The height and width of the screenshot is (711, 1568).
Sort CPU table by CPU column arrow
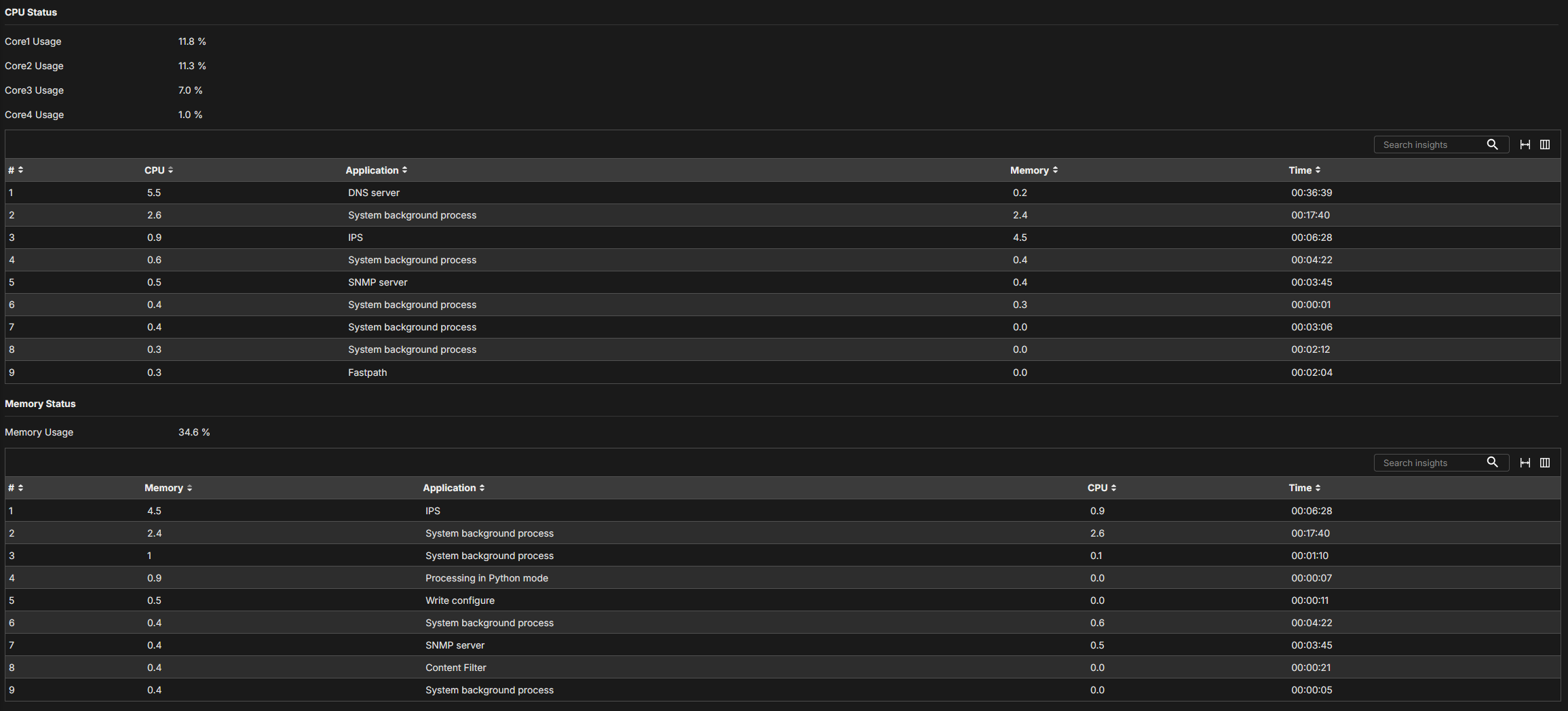tap(170, 170)
